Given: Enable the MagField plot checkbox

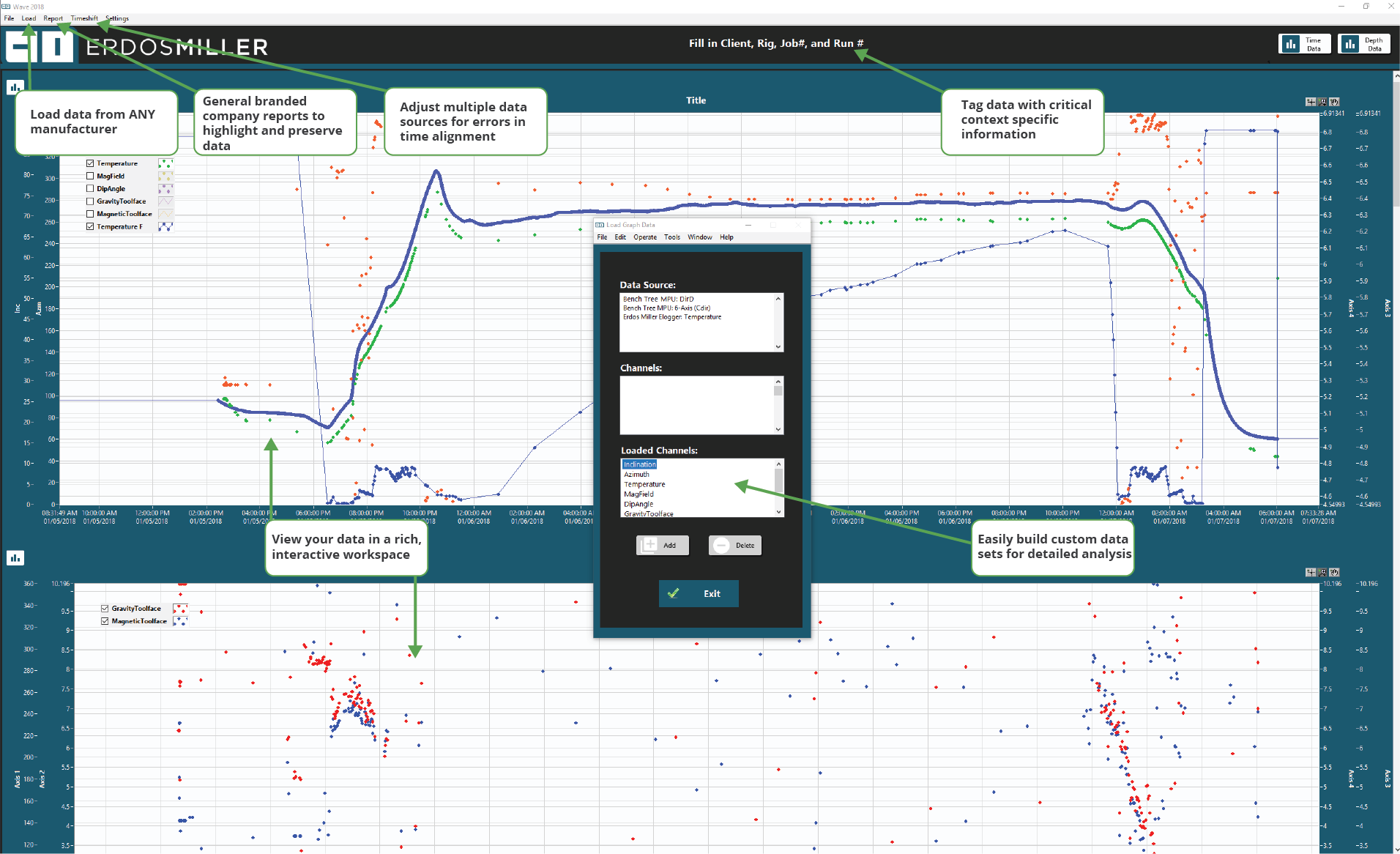Looking at the screenshot, I should (90, 176).
